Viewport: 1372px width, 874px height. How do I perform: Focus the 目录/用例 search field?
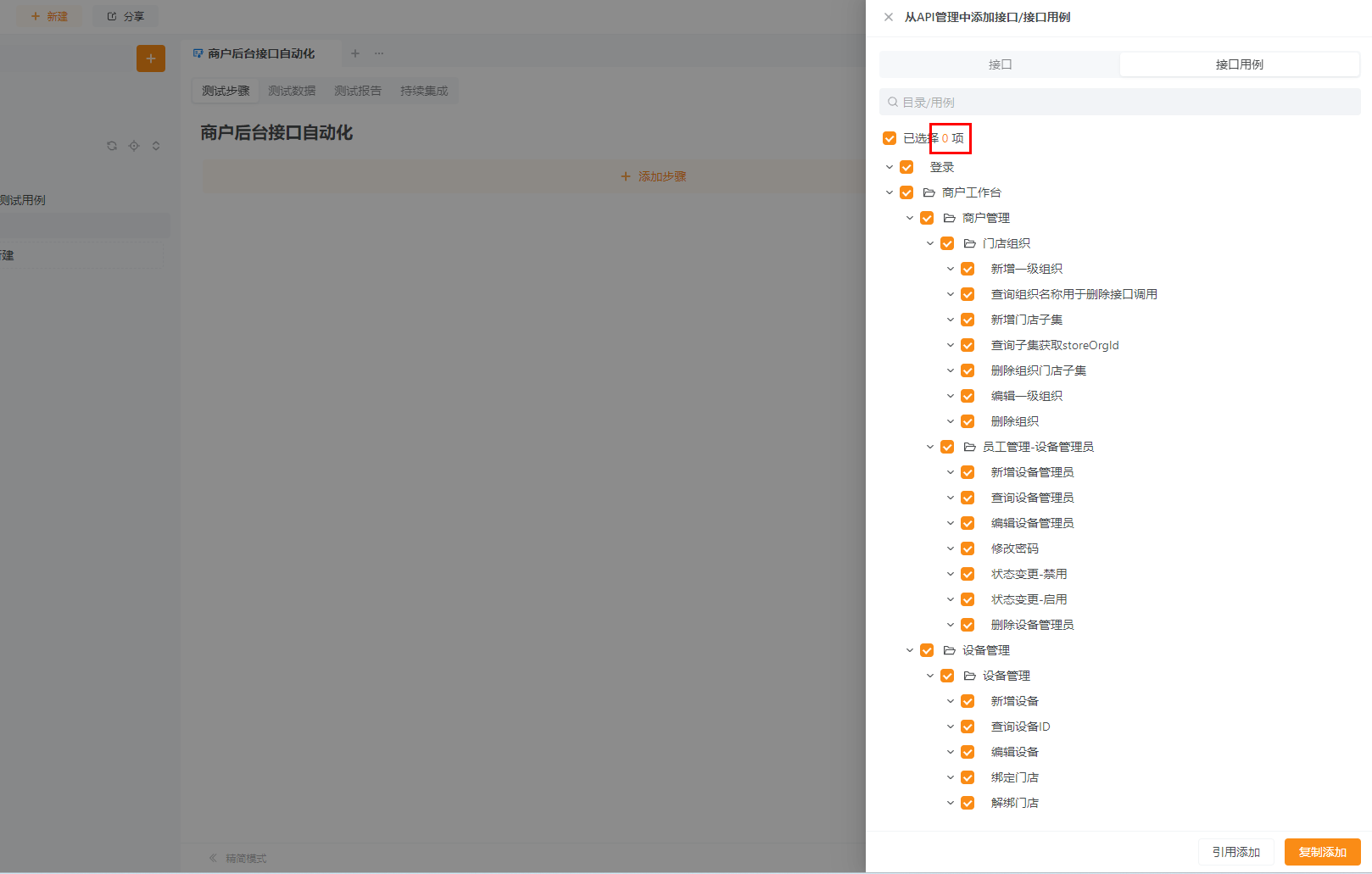tap(1120, 103)
